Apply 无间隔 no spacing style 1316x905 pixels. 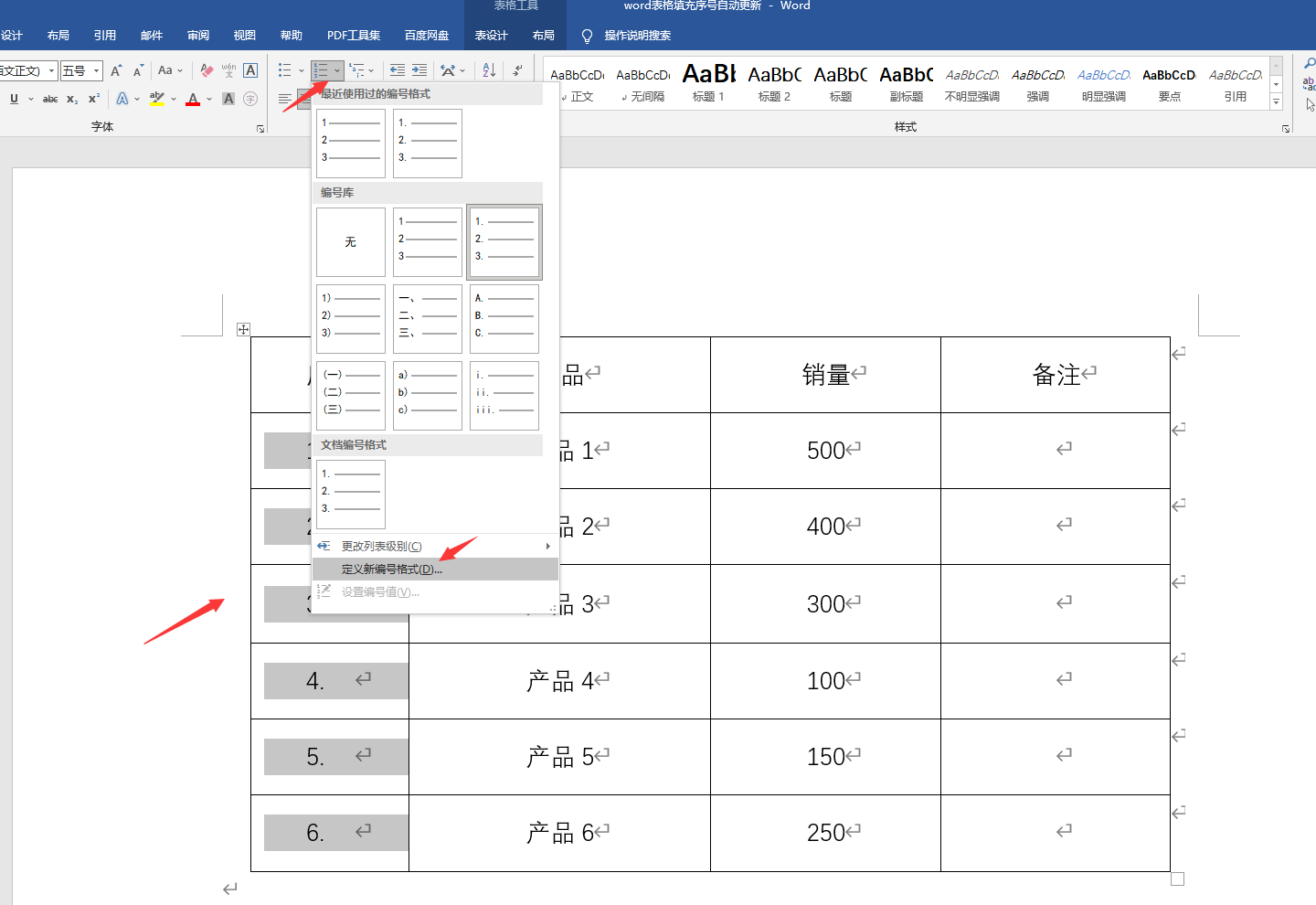pos(642,83)
